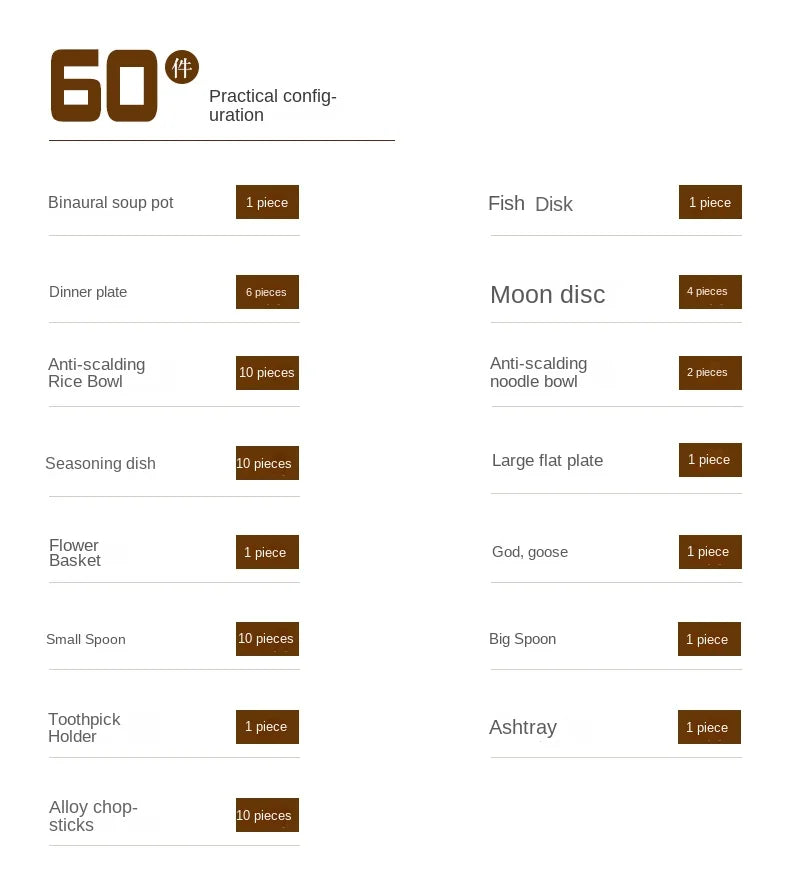Viewport: 790px width, 874px height.
Task: Click the 10 pieces badge beside Small Spoon
Action: pos(267,639)
